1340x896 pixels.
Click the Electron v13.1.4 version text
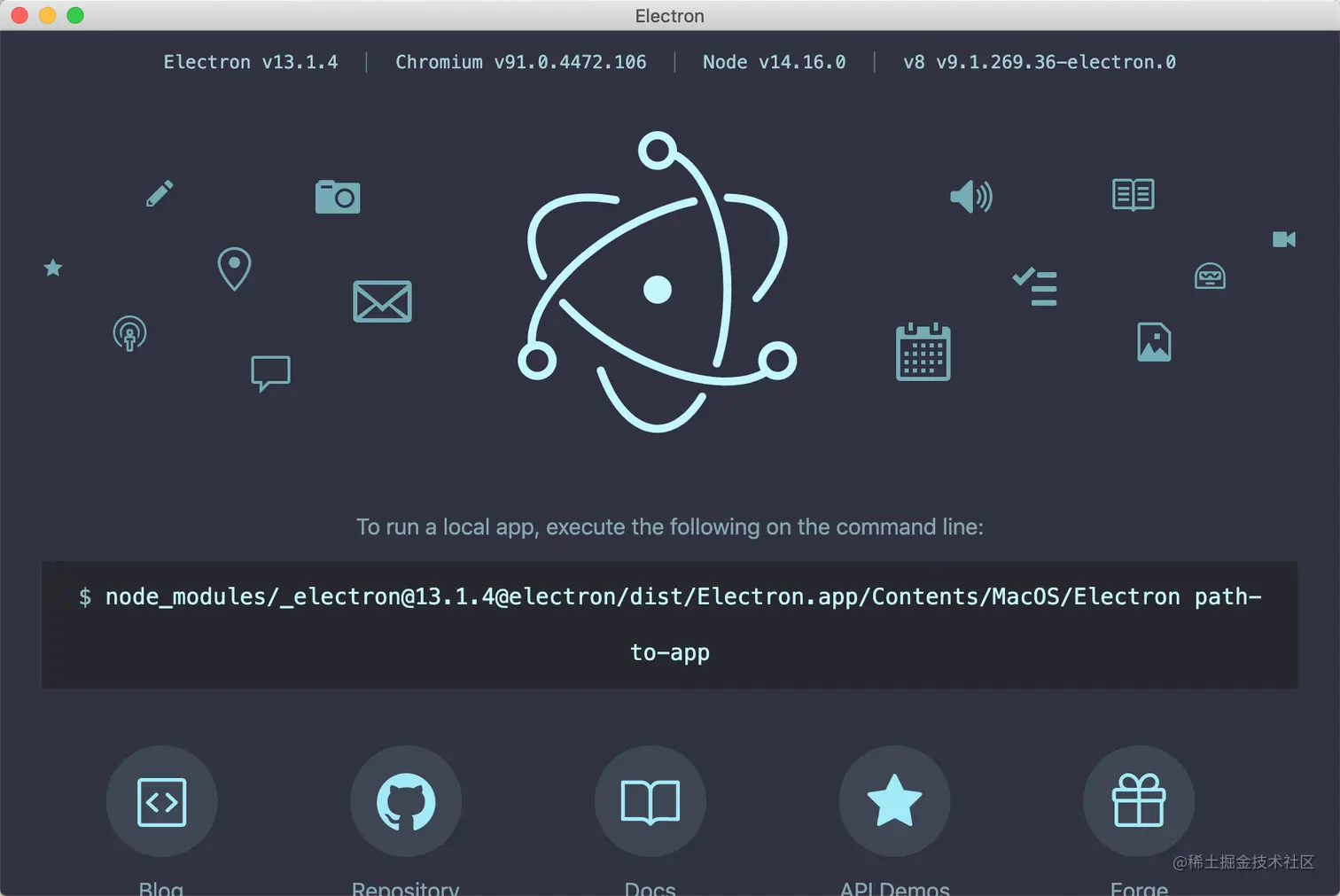point(251,62)
